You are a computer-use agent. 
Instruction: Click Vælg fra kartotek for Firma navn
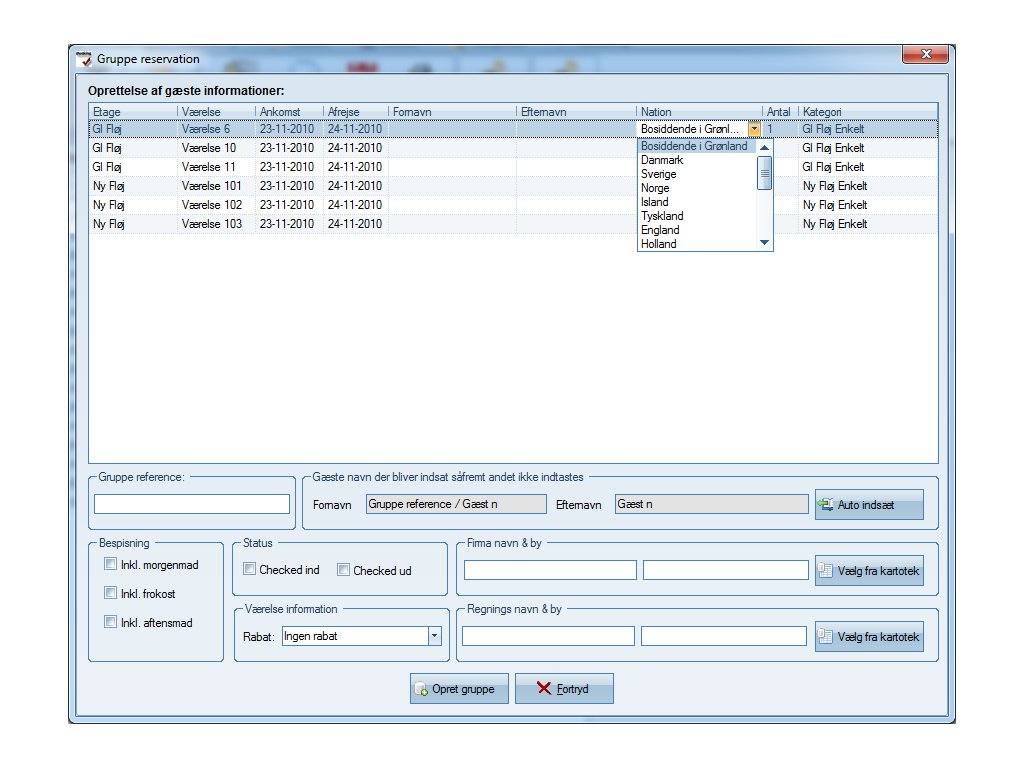(868, 570)
